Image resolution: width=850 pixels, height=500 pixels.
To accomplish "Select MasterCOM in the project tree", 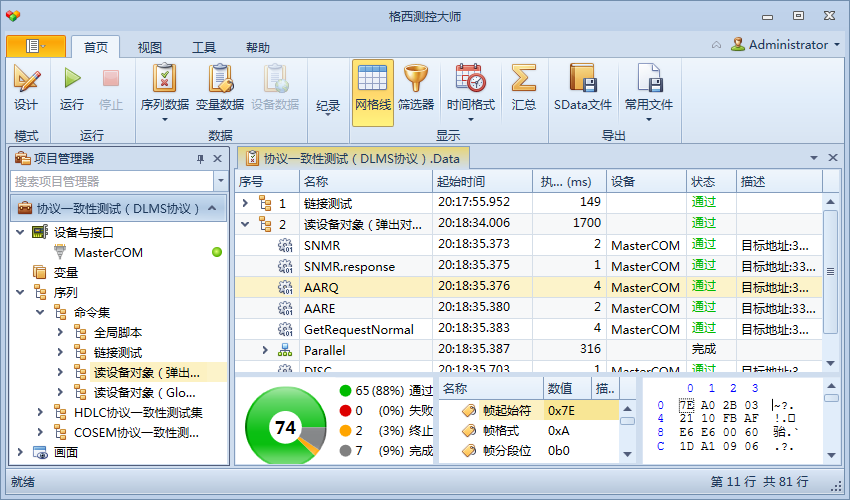I will point(108,253).
